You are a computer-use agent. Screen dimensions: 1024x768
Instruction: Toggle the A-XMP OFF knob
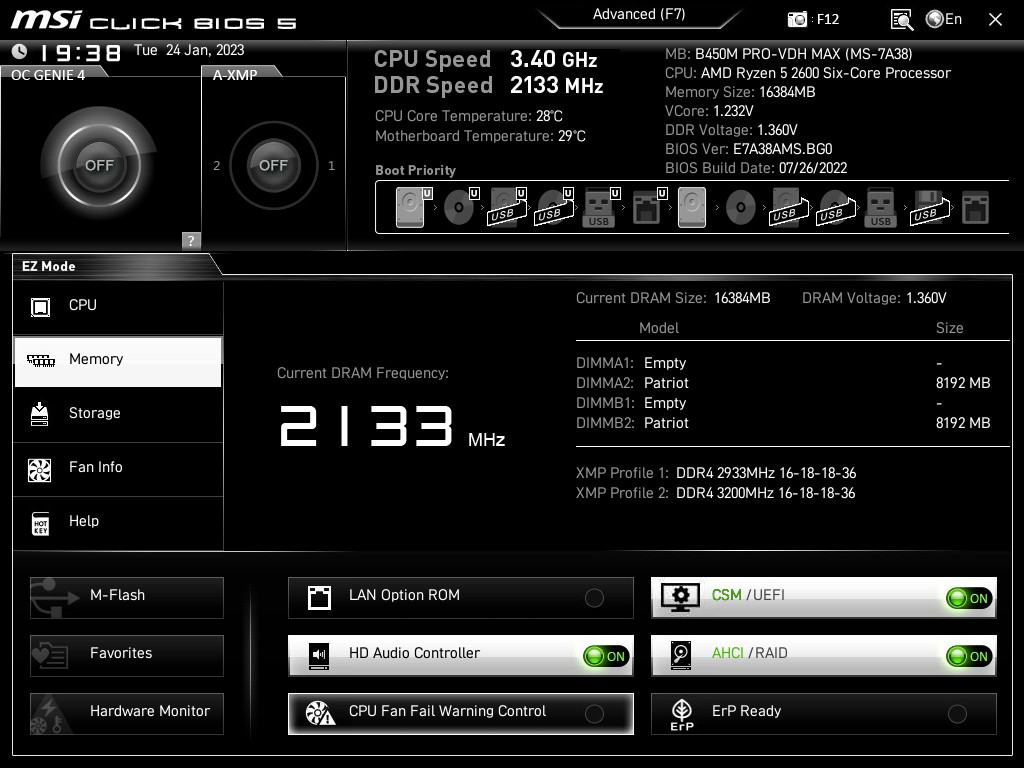(x=273, y=165)
